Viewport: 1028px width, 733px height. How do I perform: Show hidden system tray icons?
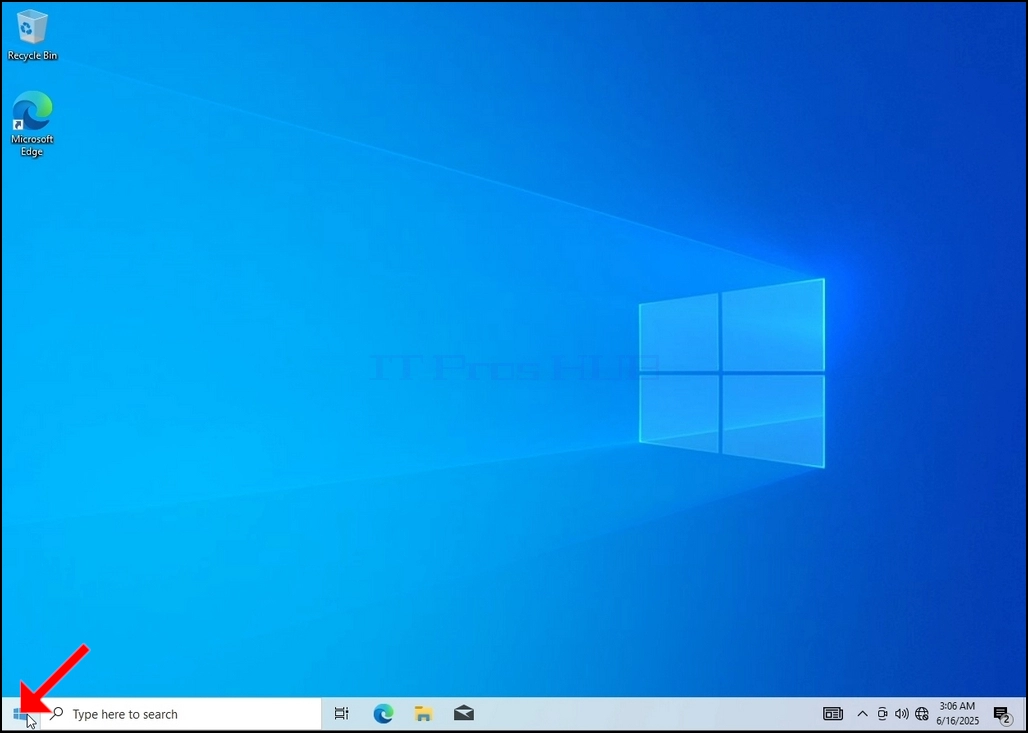click(863, 714)
